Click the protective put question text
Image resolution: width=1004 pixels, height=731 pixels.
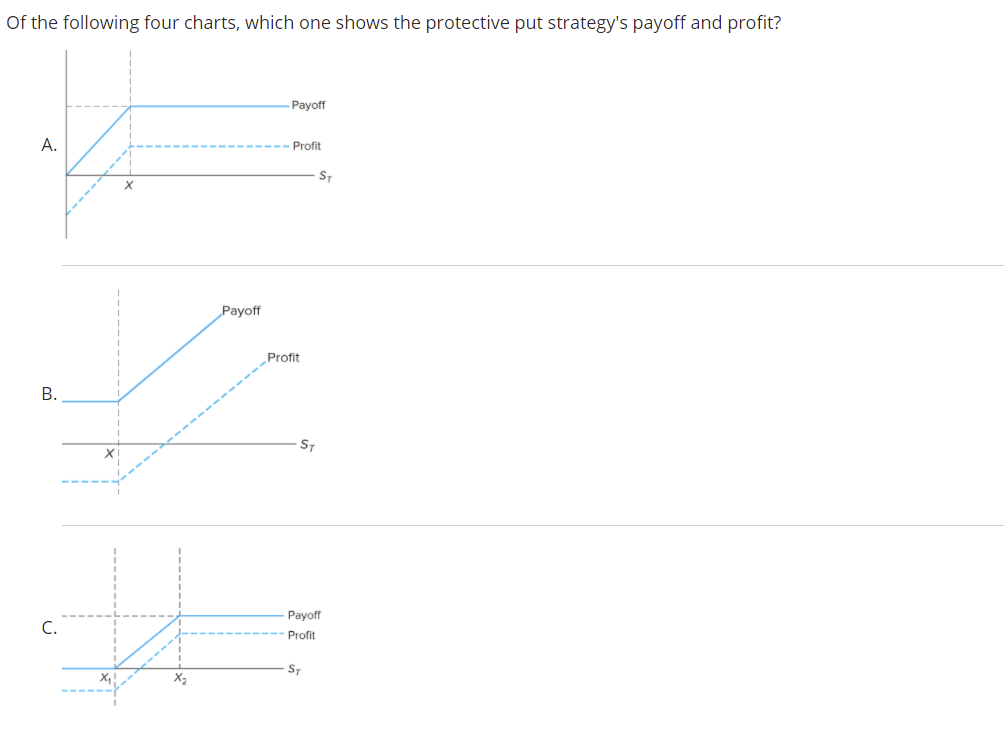pyautogui.click(x=393, y=23)
